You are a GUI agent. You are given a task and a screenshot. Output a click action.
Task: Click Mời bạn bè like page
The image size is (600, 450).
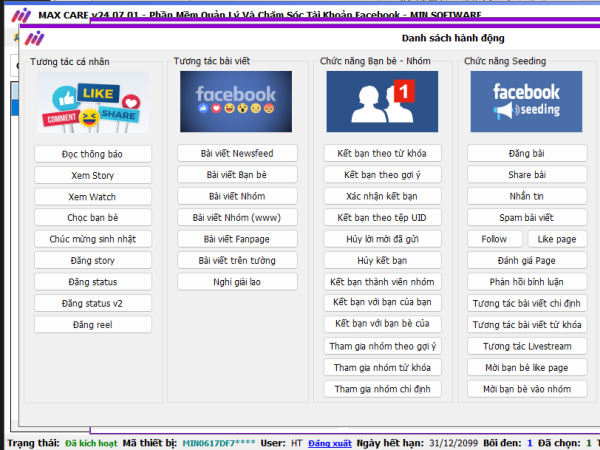point(527,367)
